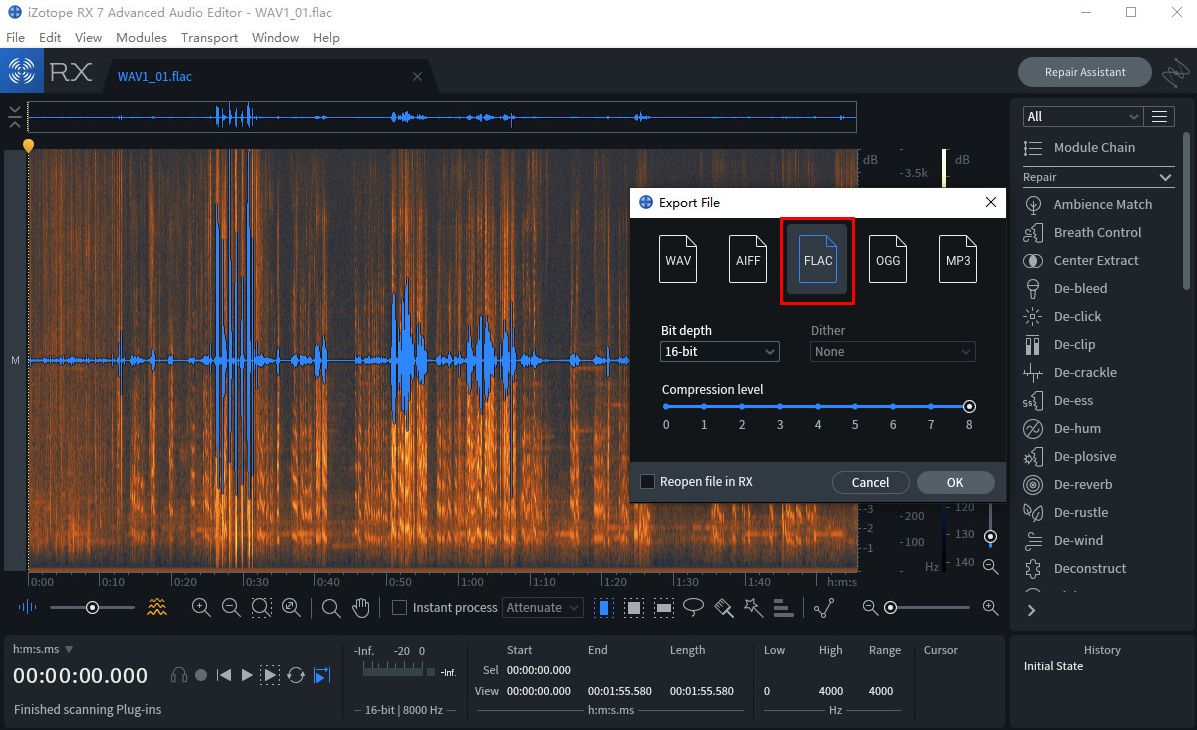This screenshot has width=1197, height=730.
Task: Open the Modules menu
Action: pyautogui.click(x=141, y=37)
